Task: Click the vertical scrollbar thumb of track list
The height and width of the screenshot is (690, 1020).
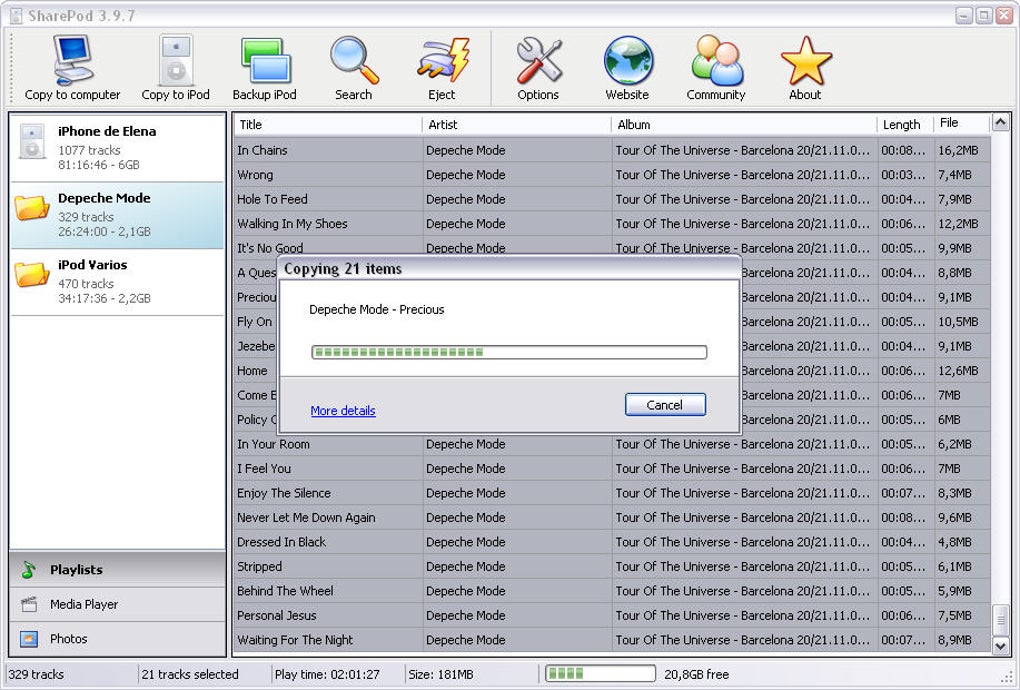Action: pyautogui.click(x=1000, y=619)
